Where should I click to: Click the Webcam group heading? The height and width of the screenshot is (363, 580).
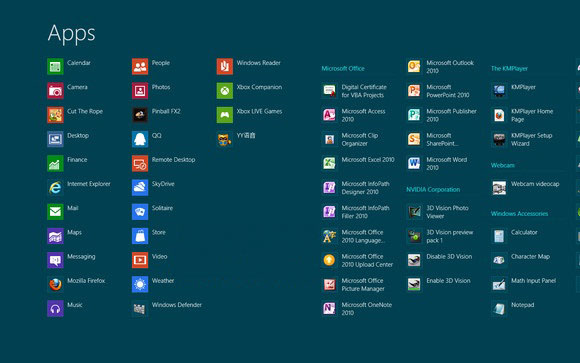coord(503,165)
